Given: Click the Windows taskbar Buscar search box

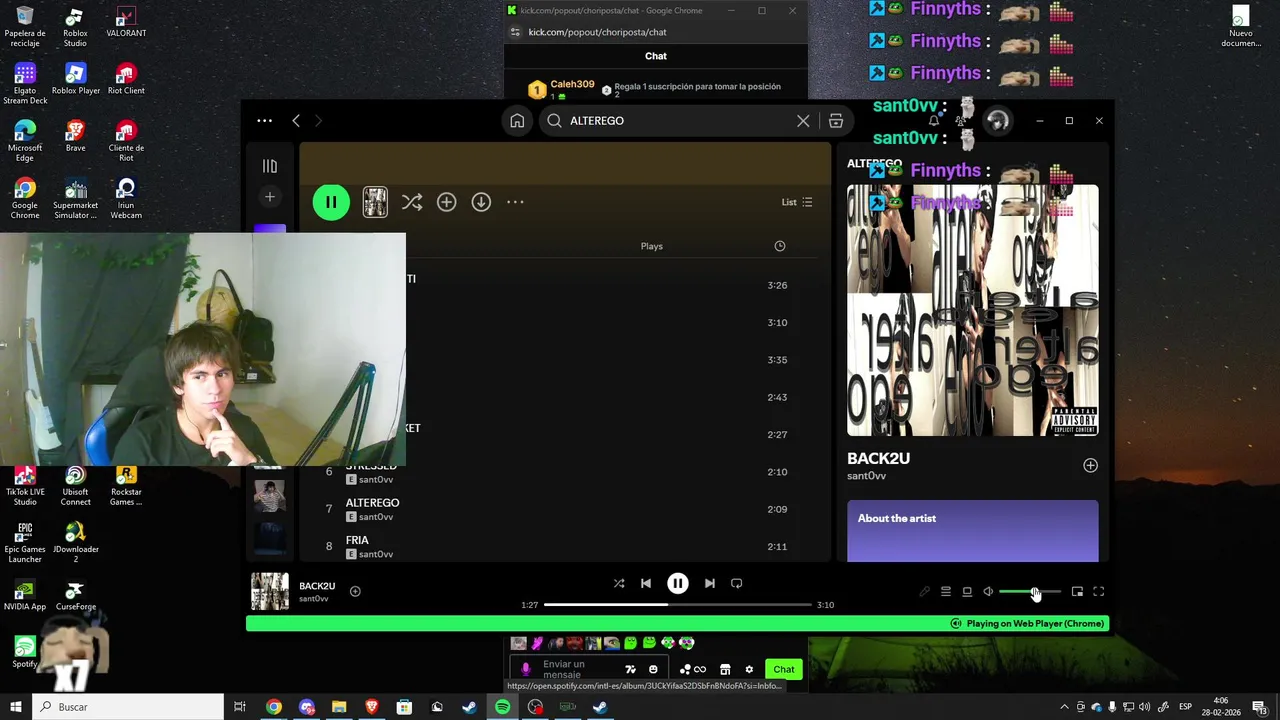Looking at the screenshot, I should (129, 707).
